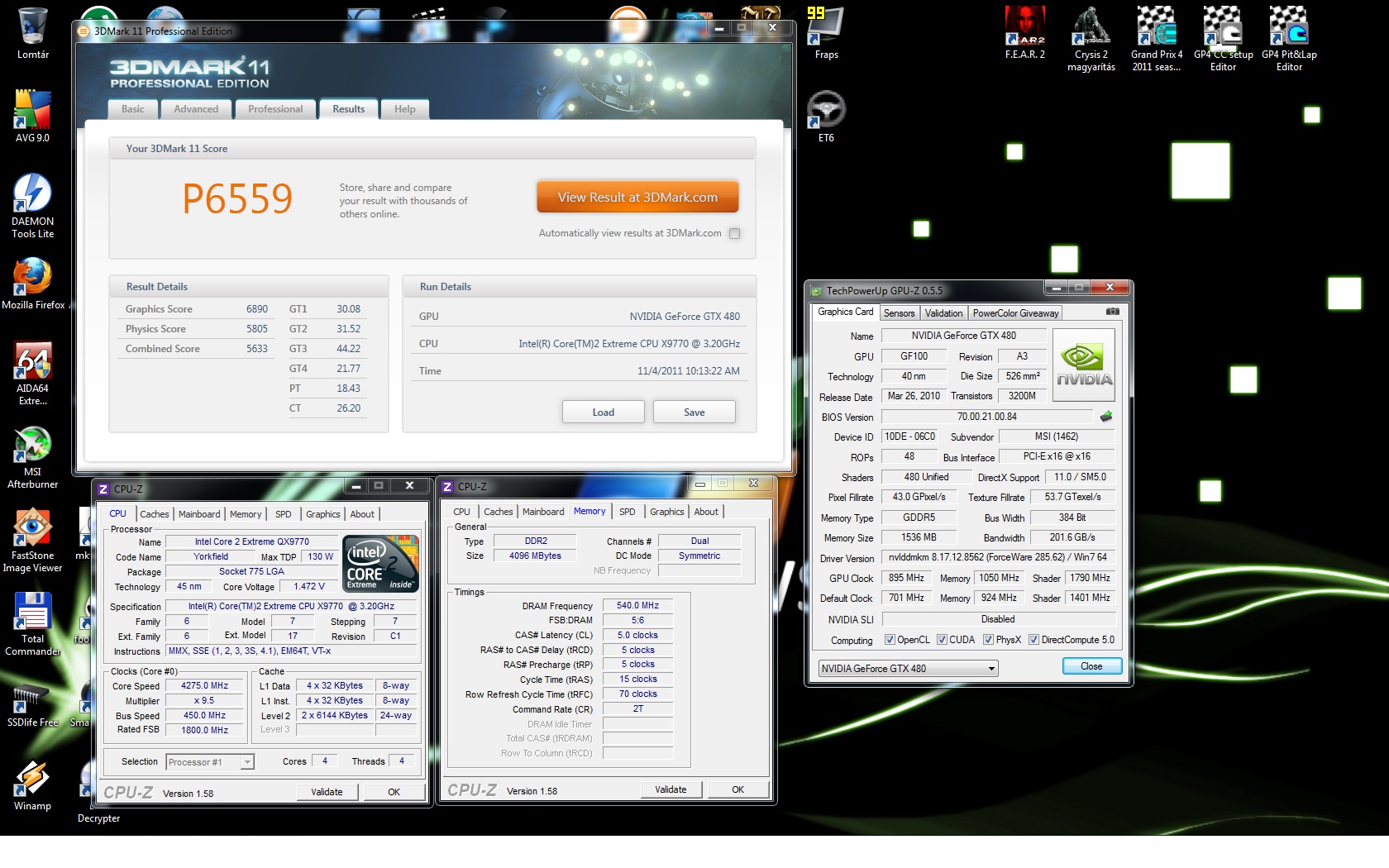Click the Driver Version field in GPU-Z
The image size is (1389, 868).
pos(998,557)
